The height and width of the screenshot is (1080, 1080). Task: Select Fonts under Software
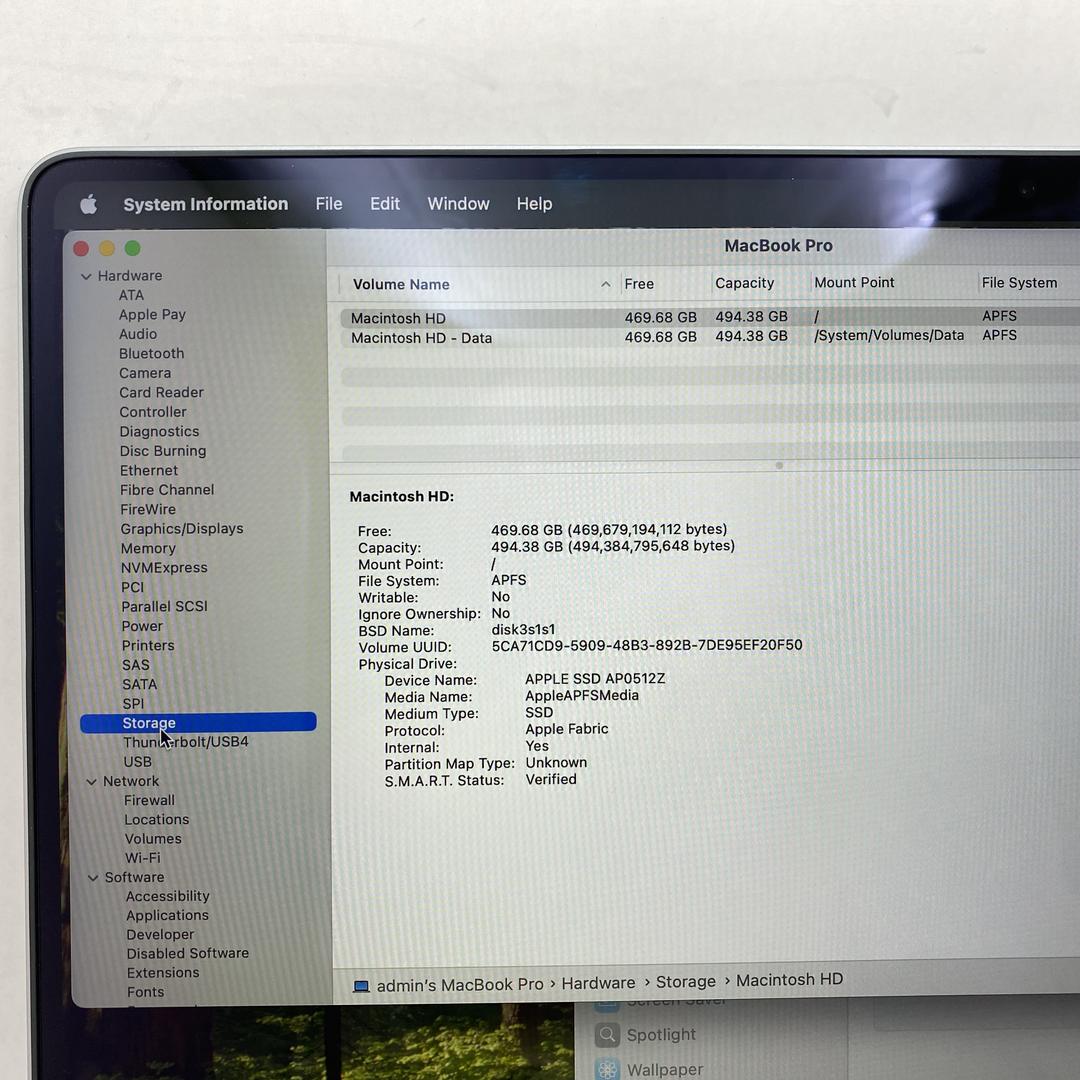145,992
